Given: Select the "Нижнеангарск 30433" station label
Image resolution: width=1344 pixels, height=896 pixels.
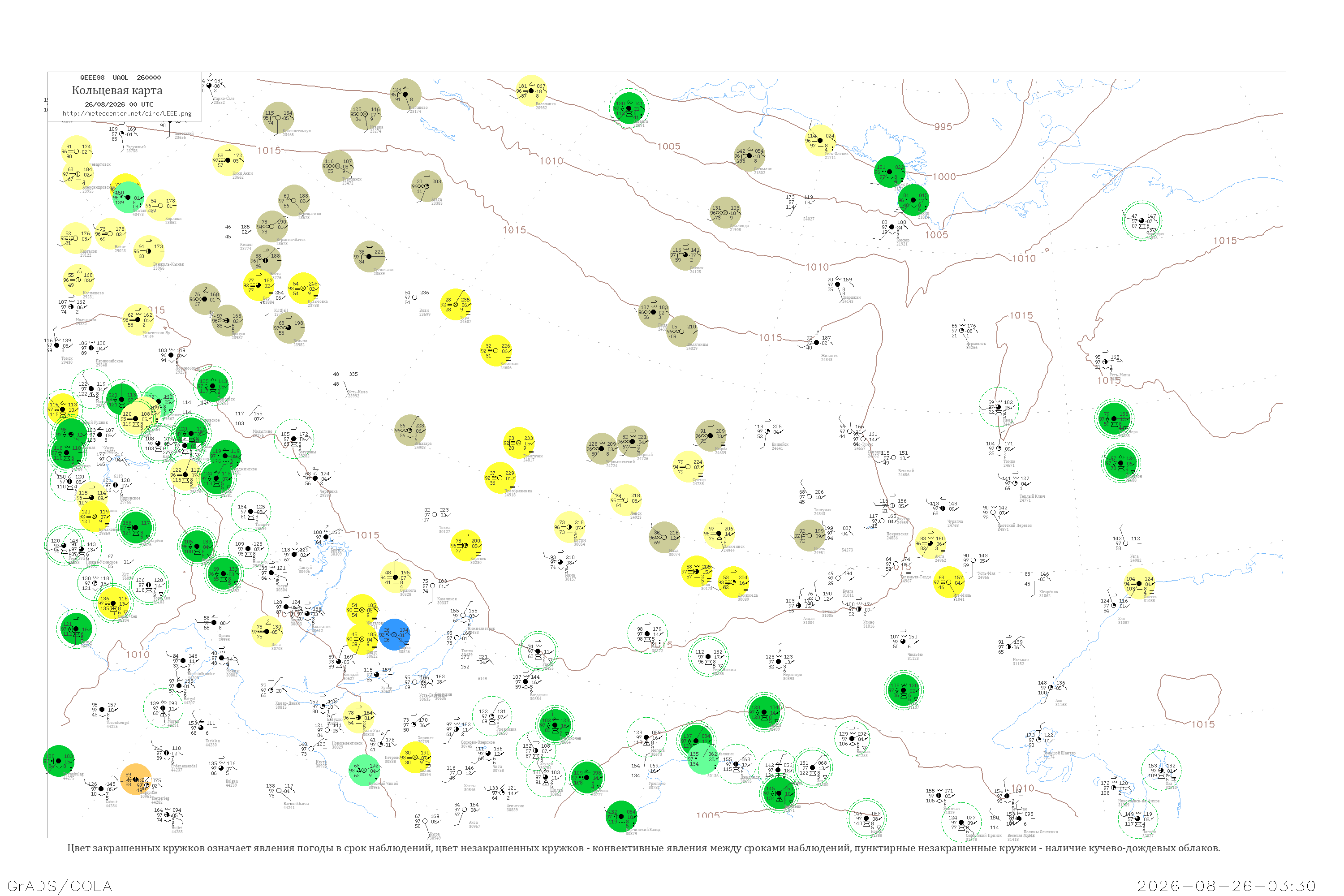Looking at the screenshot, I should coord(481,630).
